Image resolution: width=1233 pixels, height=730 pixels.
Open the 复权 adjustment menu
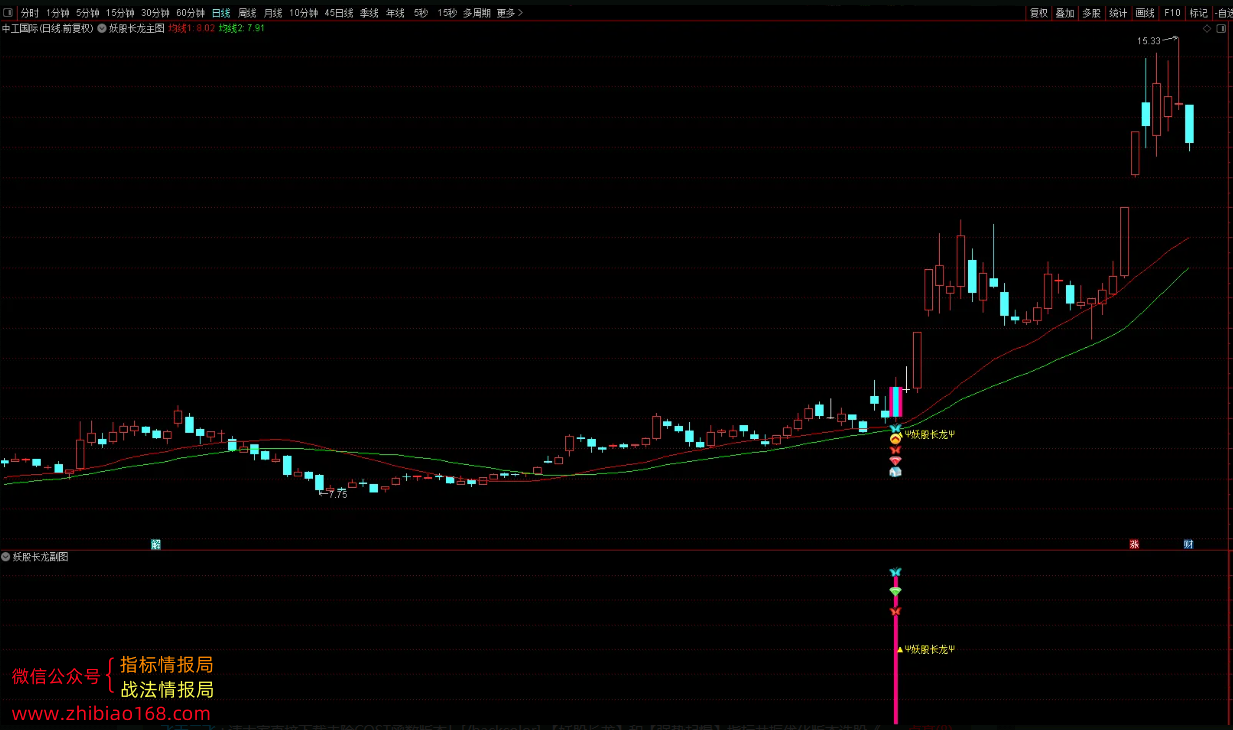tap(1039, 13)
